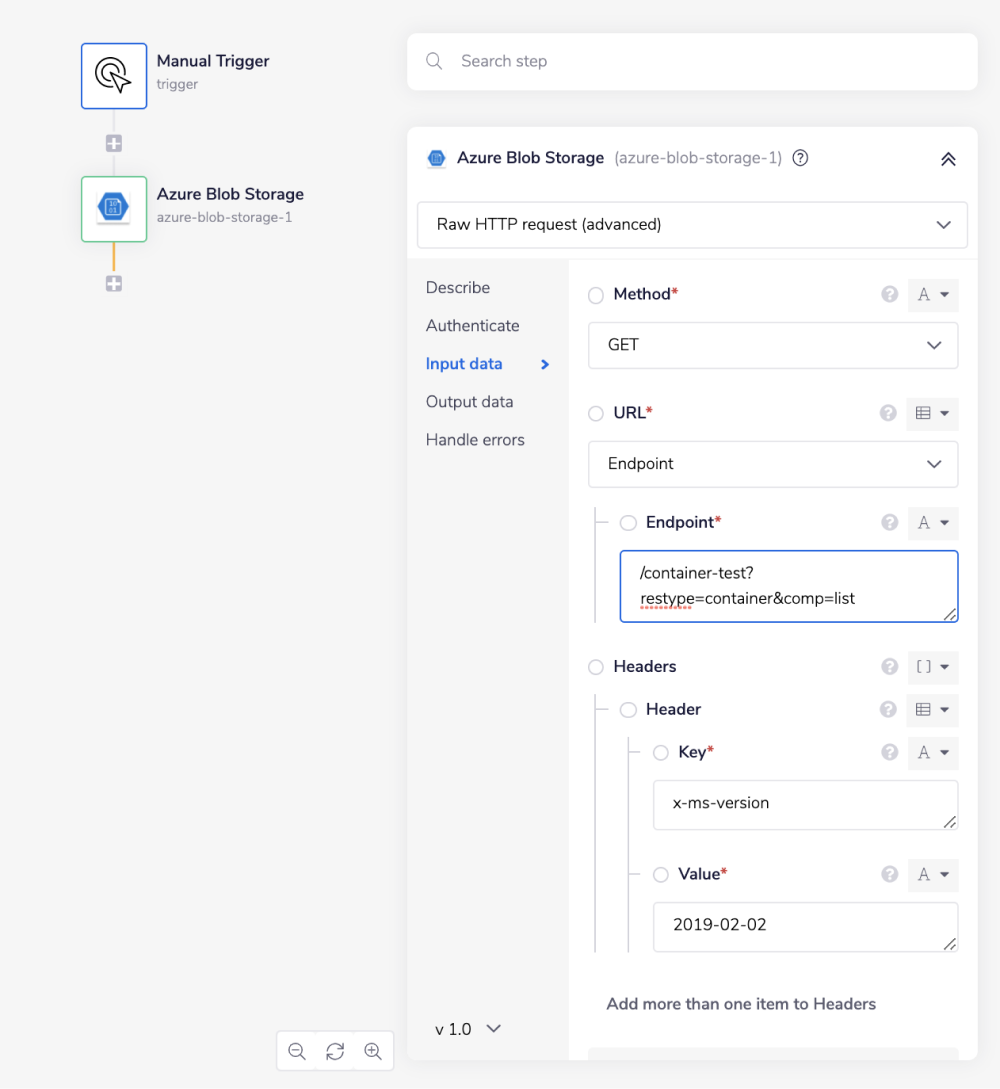This screenshot has width=1000, height=1089.
Task: Select the URL radio button
Action: click(x=596, y=413)
